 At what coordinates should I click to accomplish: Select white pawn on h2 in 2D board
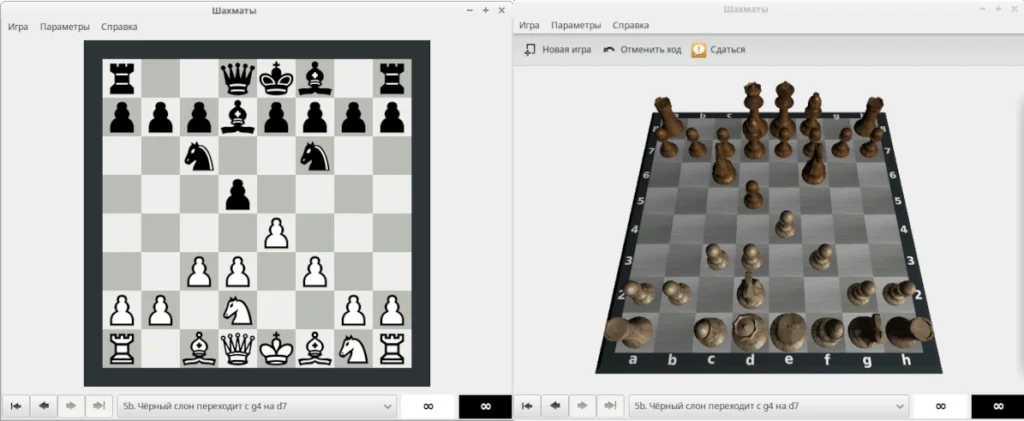392,310
